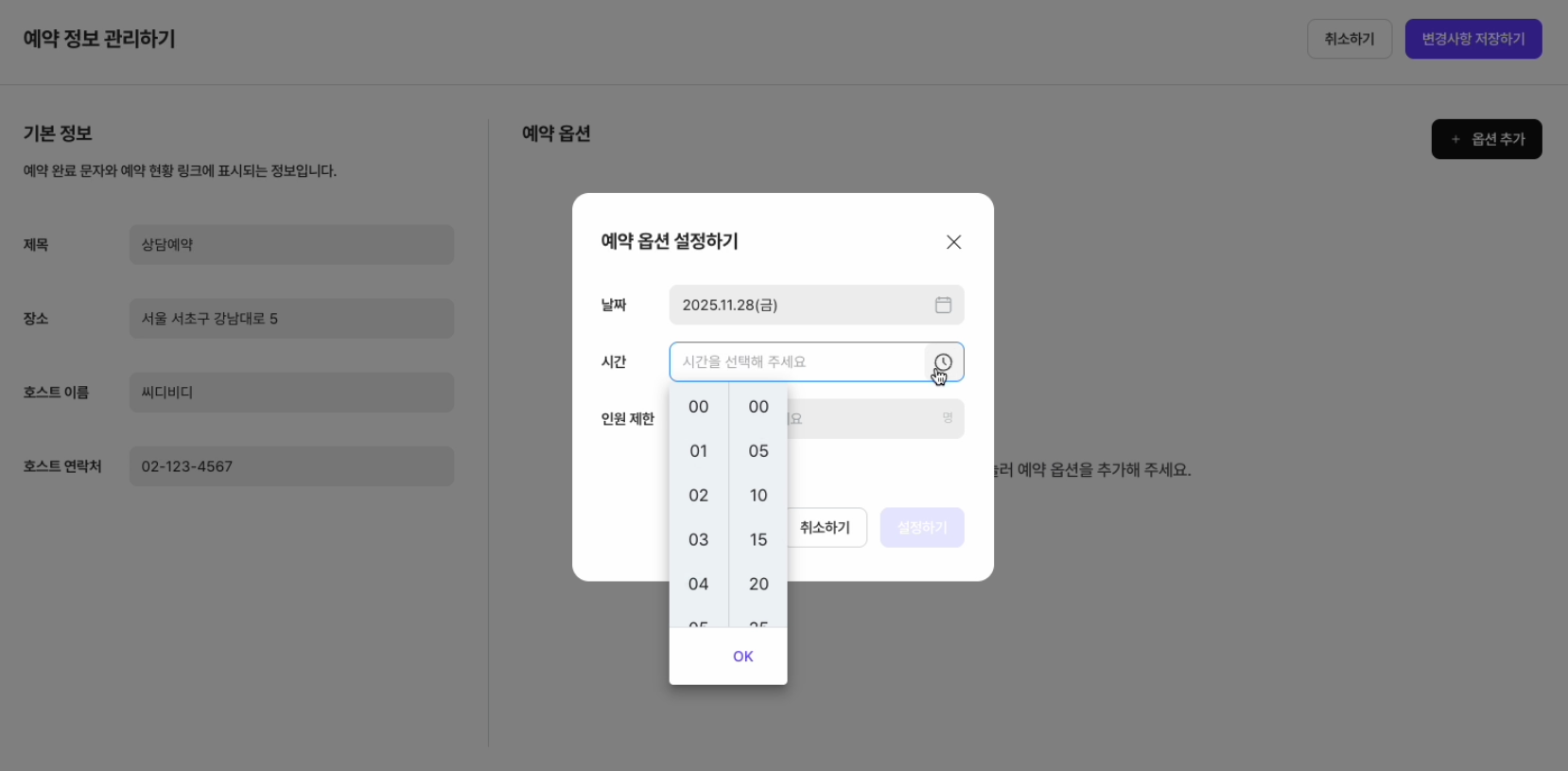Close the reservation option dialog with X
The height and width of the screenshot is (771, 1568).
pos(953,242)
